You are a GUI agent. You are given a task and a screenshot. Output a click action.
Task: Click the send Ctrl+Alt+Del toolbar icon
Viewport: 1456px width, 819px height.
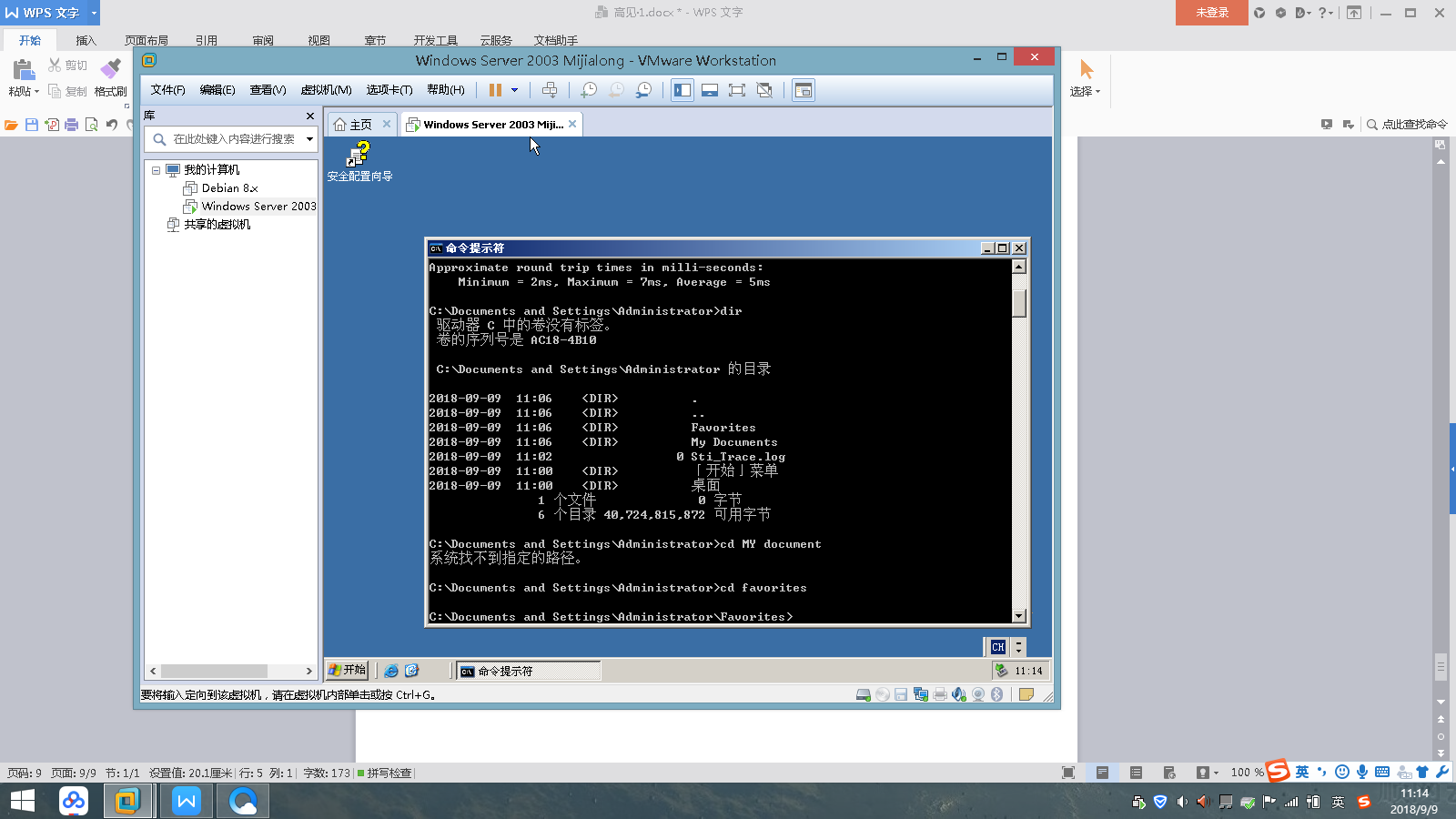[550, 90]
